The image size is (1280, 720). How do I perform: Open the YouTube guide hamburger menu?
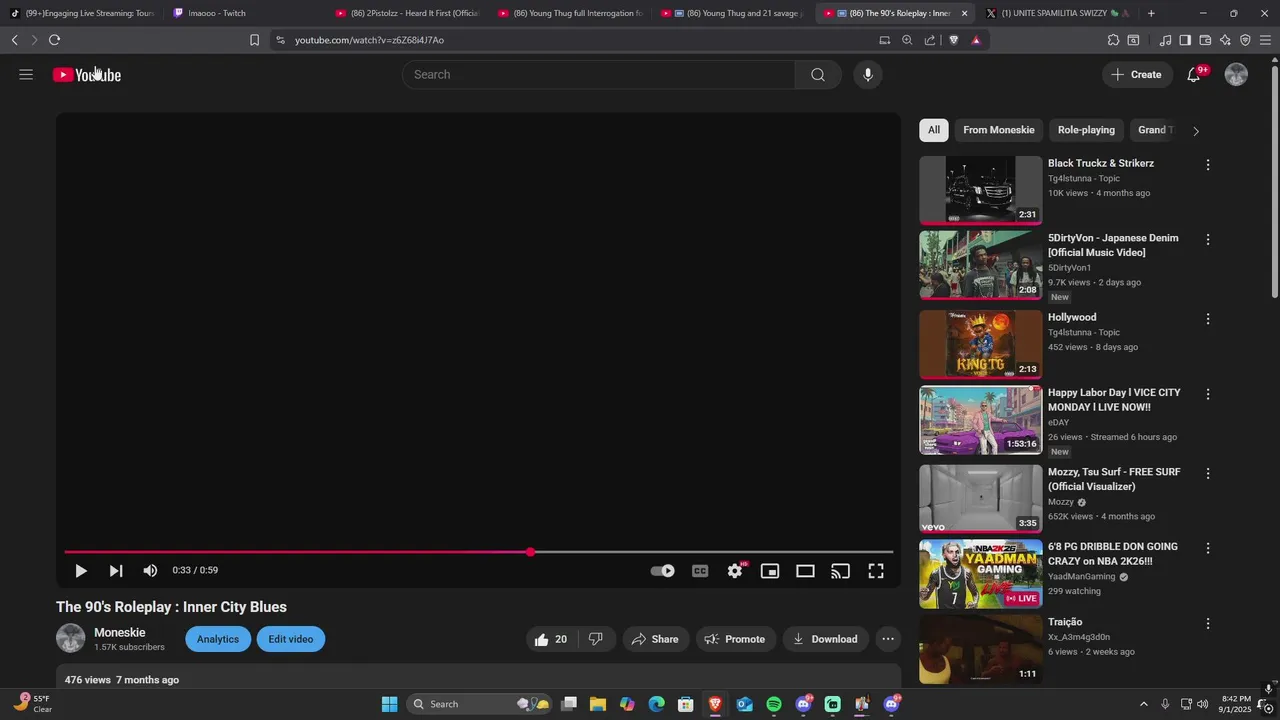pyautogui.click(x=26, y=75)
